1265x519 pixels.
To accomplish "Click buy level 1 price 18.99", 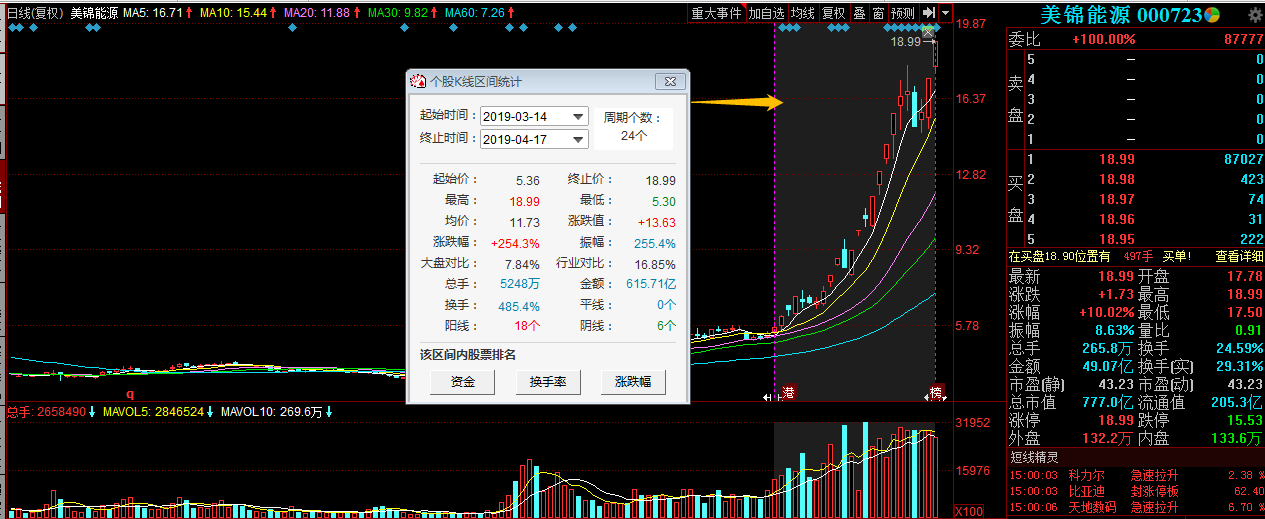I will point(1116,159).
